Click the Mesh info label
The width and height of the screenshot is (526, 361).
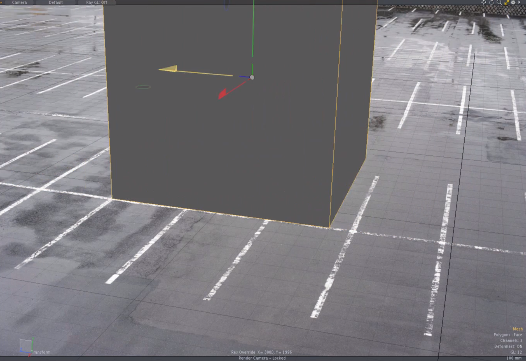[518, 329]
